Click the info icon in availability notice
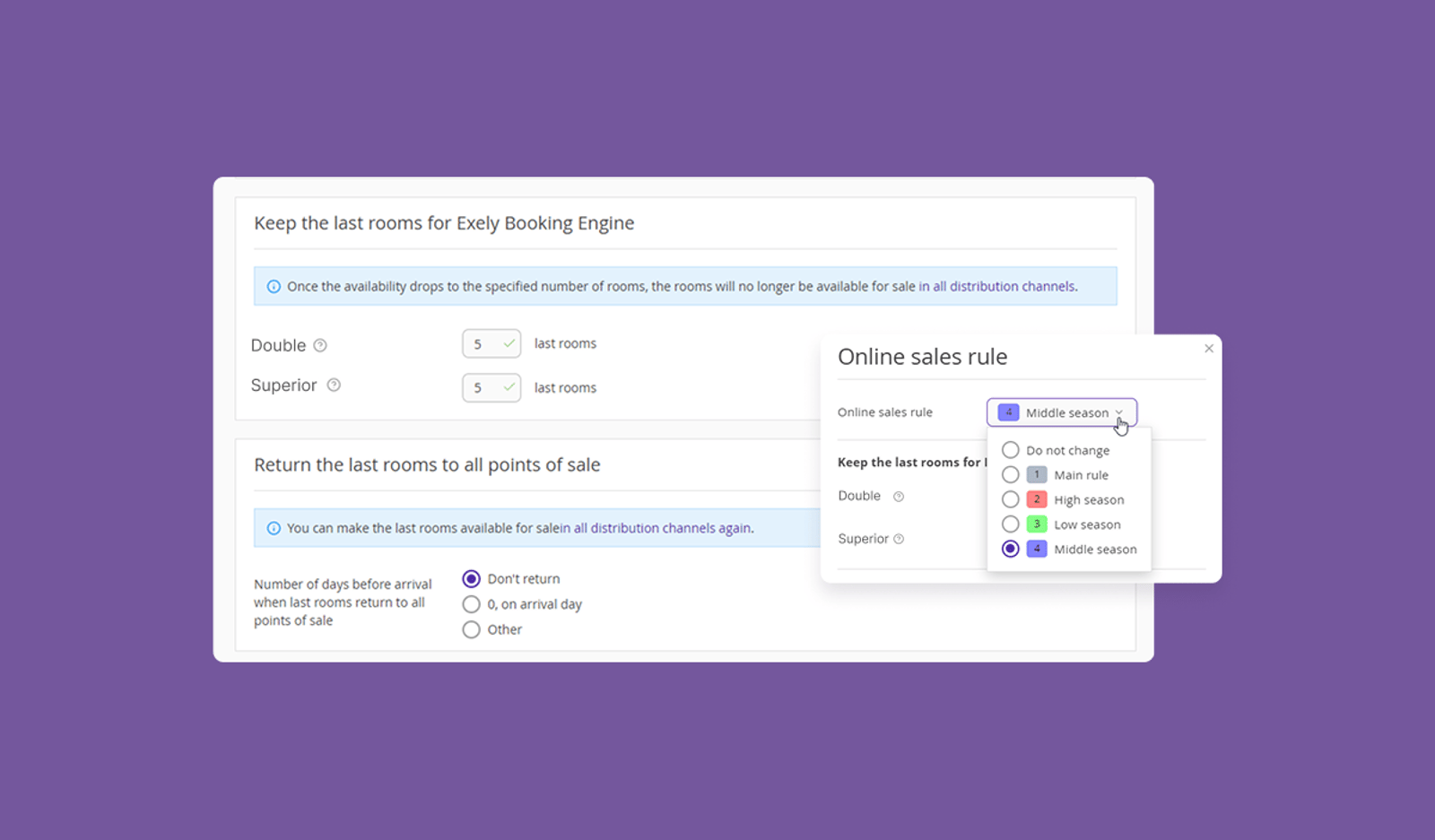The image size is (1435, 840). pyautogui.click(x=274, y=287)
